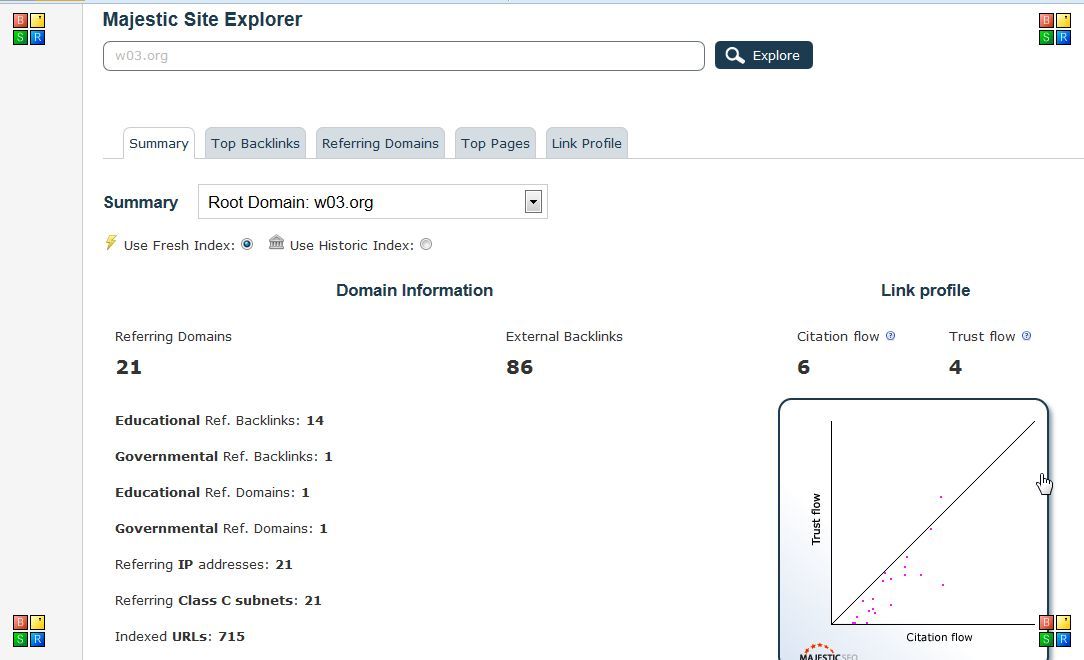Click the Domain Information heading
The height and width of the screenshot is (660, 1084).
click(415, 290)
